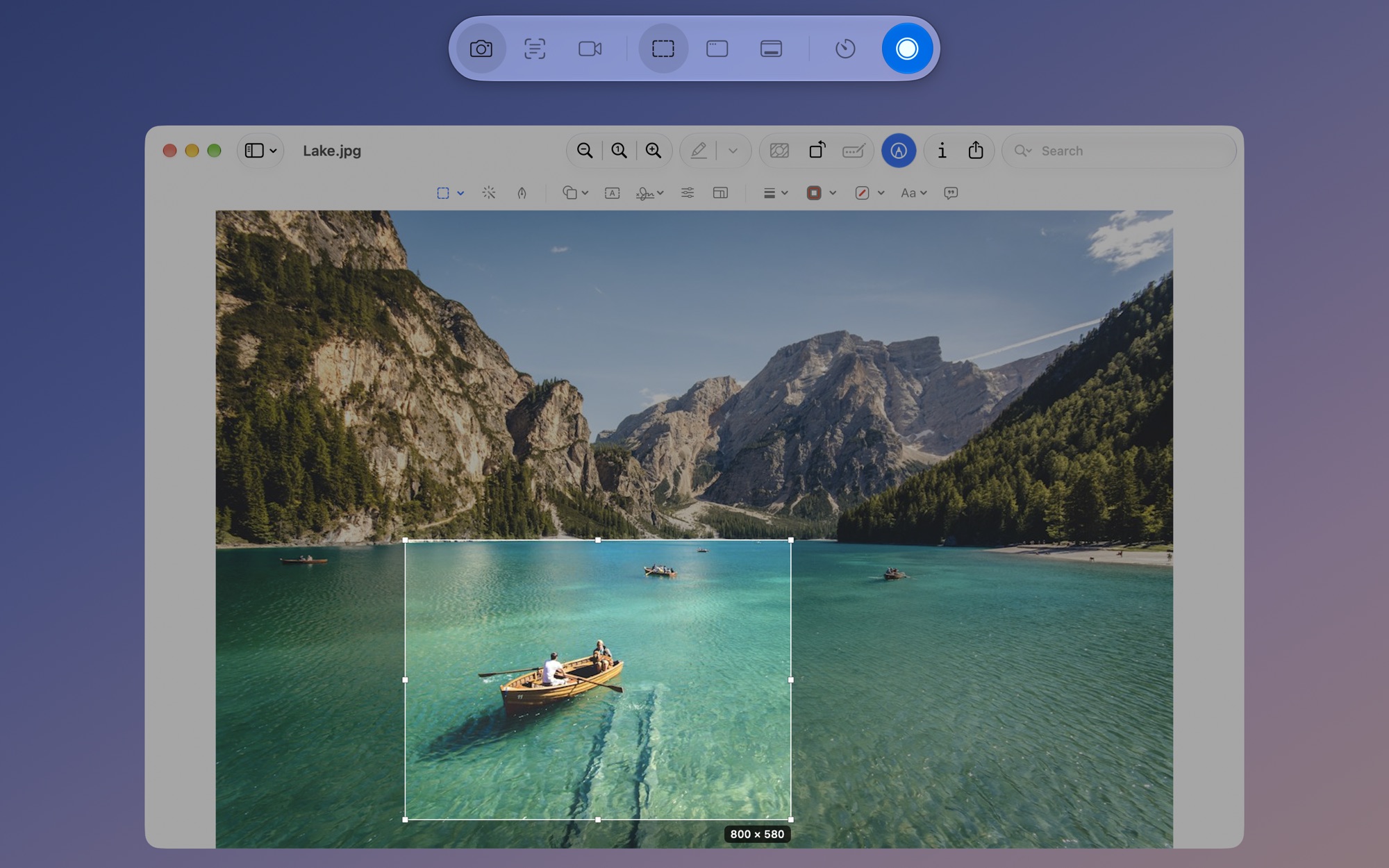1389x868 pixels.
Task: Open the Adjust Color sliders tool
Action: tap(688, 192)
